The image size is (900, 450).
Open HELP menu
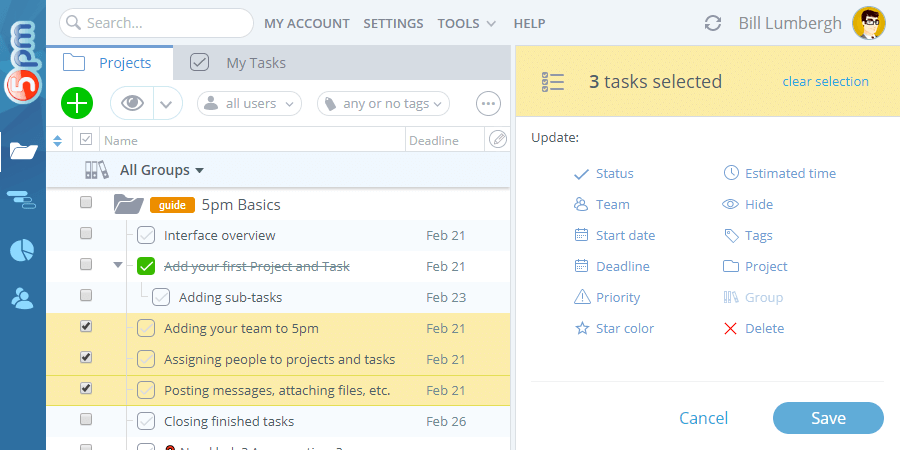pos(529,24)
